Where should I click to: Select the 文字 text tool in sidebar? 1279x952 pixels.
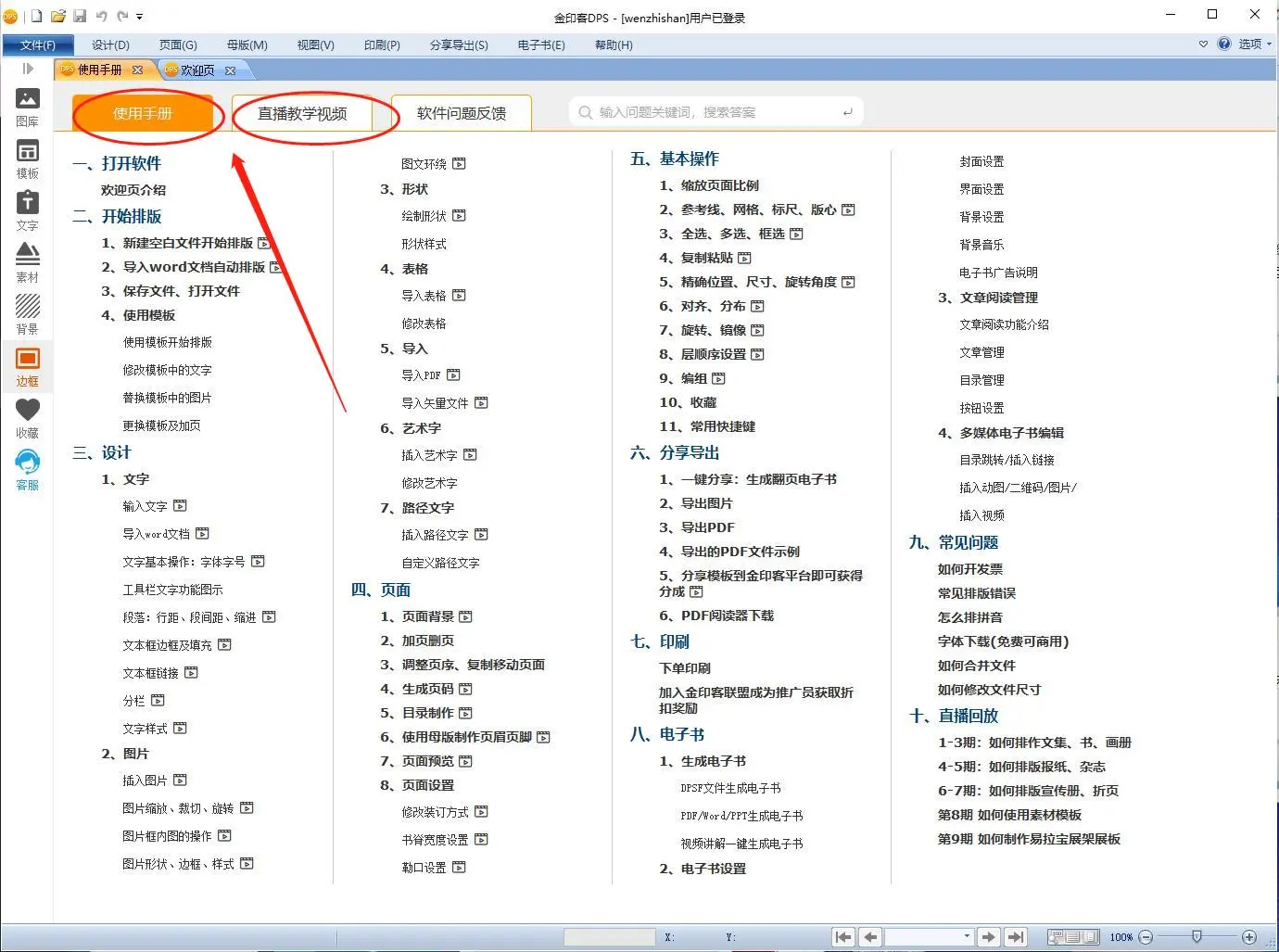(28, 209)
